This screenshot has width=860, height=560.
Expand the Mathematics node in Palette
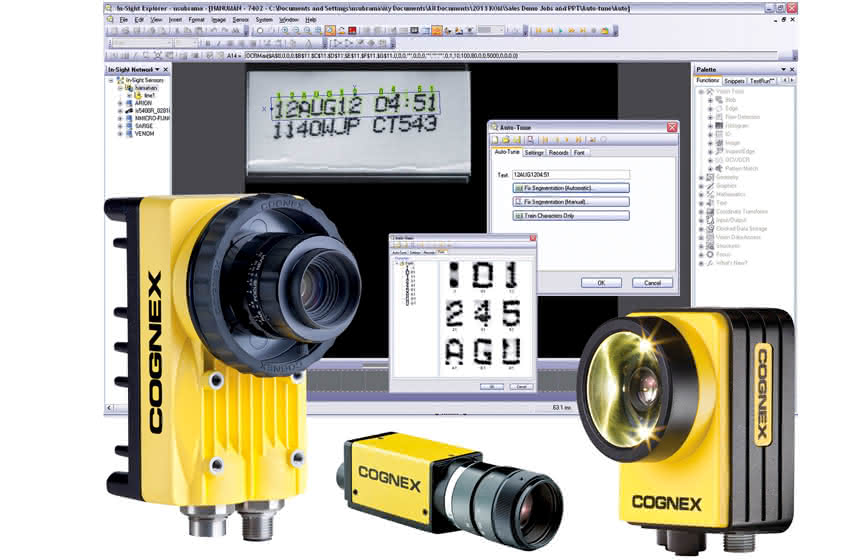[700, 194]
